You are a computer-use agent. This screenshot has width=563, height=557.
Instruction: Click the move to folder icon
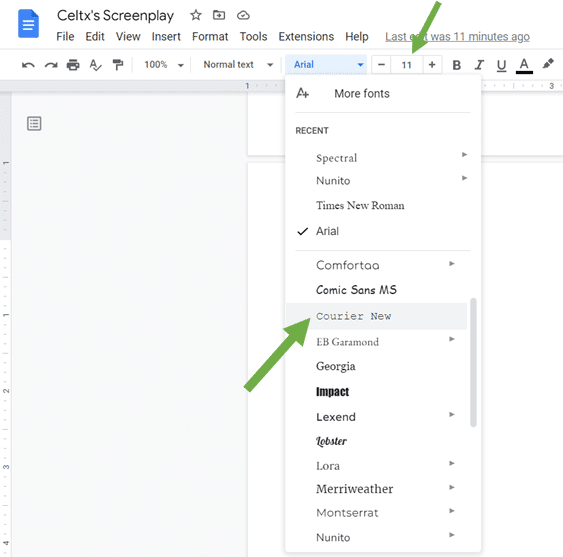[x=219, y=15]
